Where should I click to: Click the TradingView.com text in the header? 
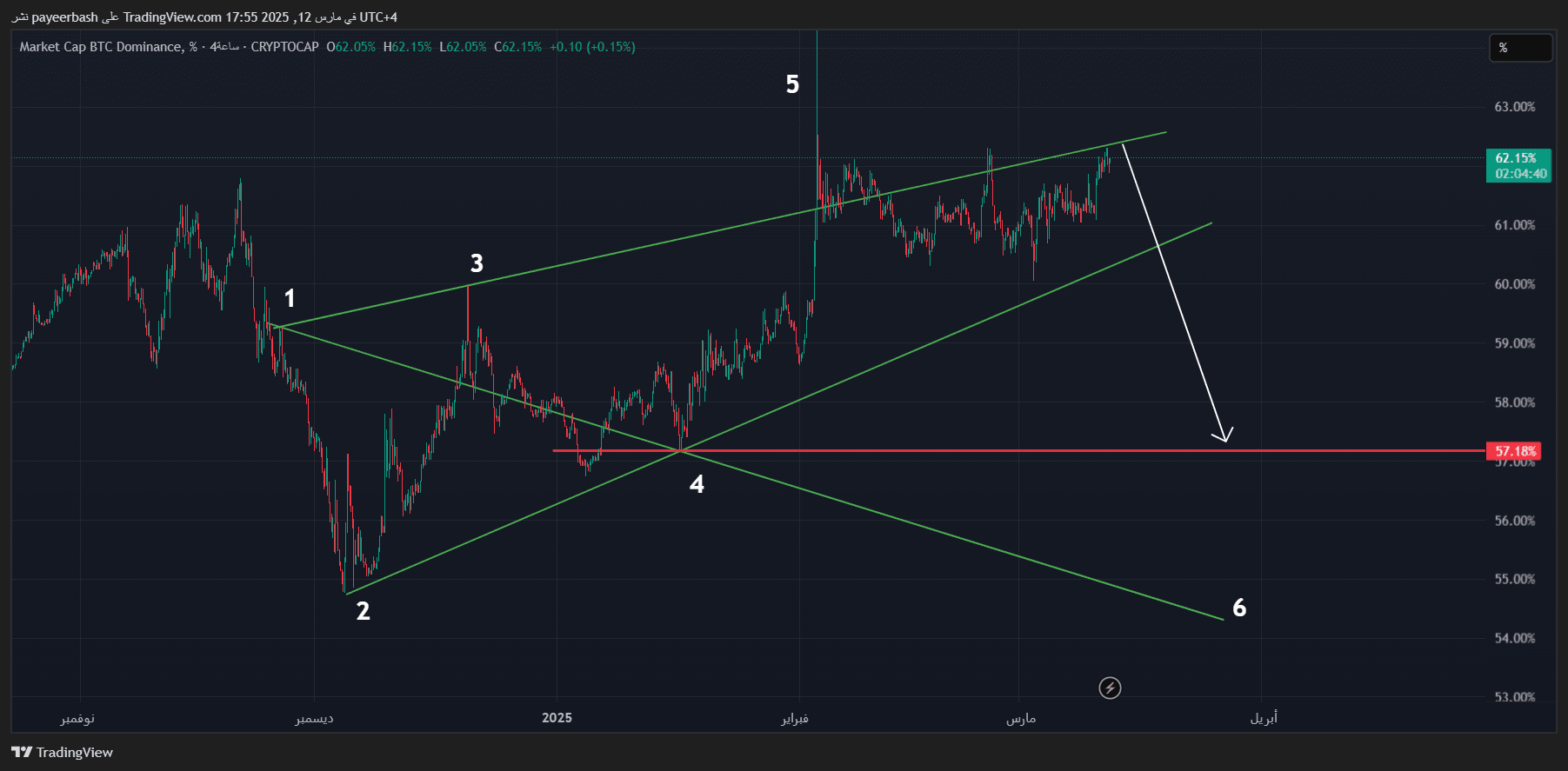click(x=172, y=17)
